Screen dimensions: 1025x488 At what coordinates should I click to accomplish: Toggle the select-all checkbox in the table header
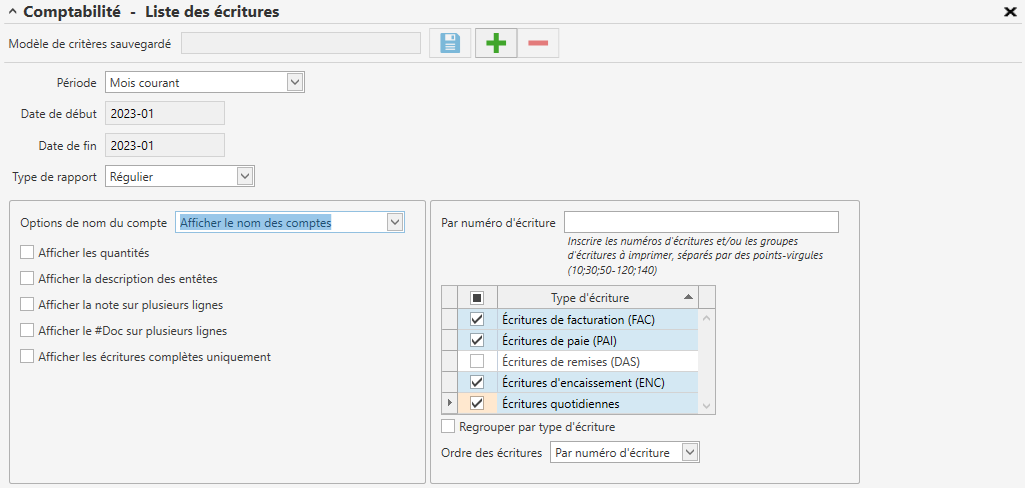[477, 298]
